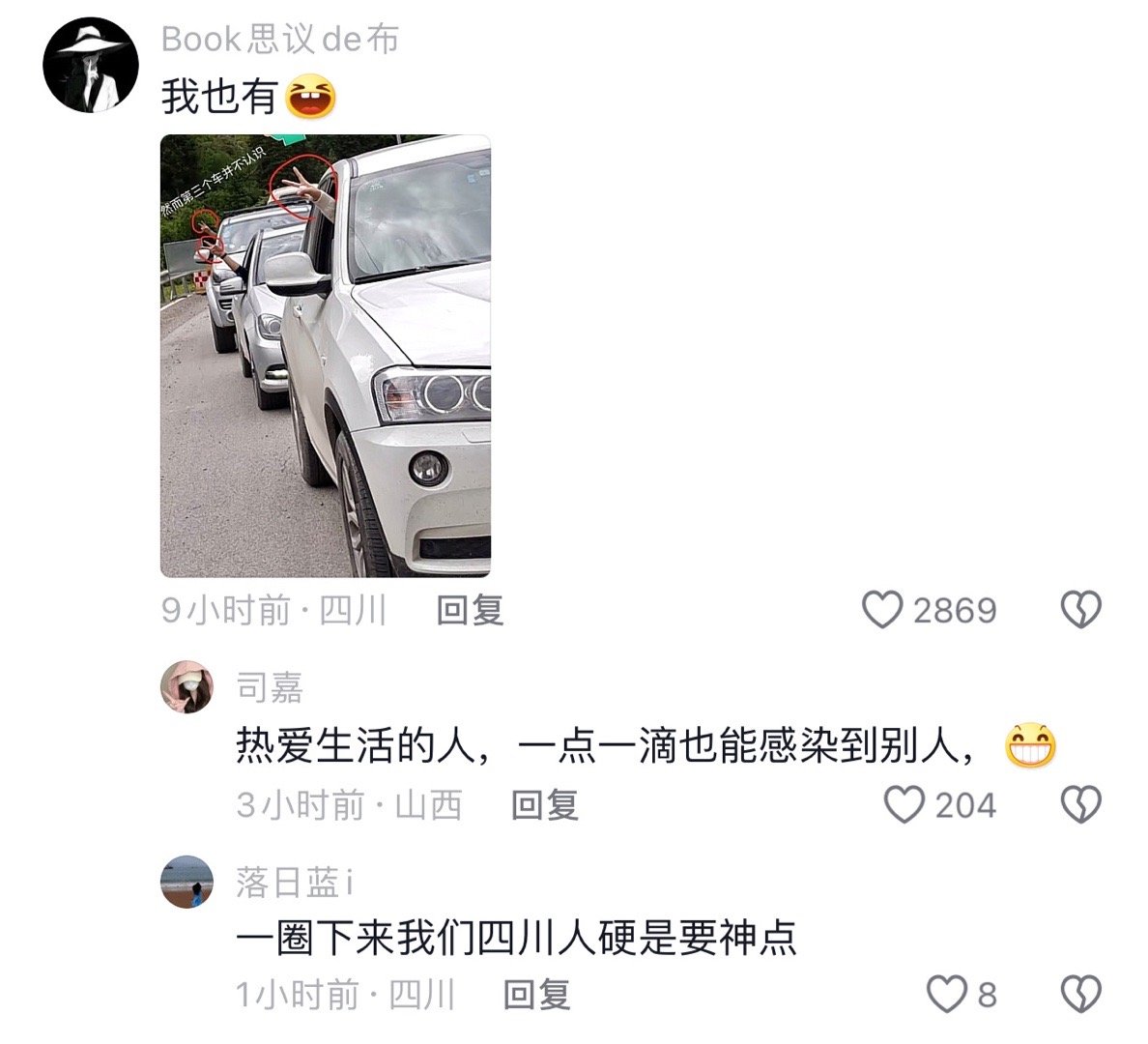The width and height of the screenshot is (1148, 1044).
Task: Like the comment with 2869 likes
Action: point(882,610)
